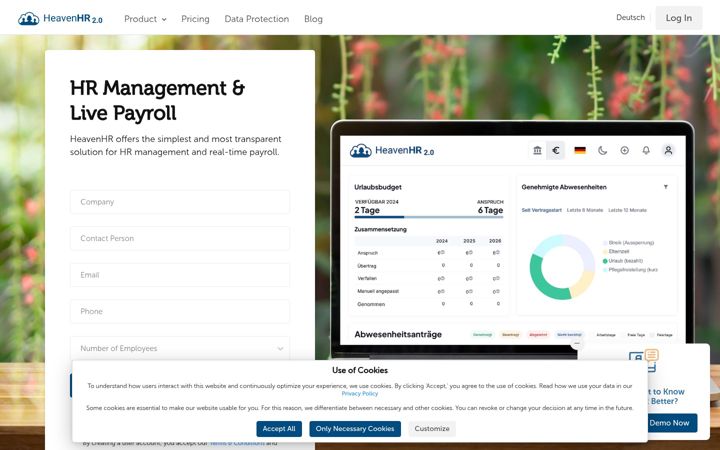Click the Anspruch row label
This screenshot has width=720, height=450.
pyautogui.click(x=367, y=253)
